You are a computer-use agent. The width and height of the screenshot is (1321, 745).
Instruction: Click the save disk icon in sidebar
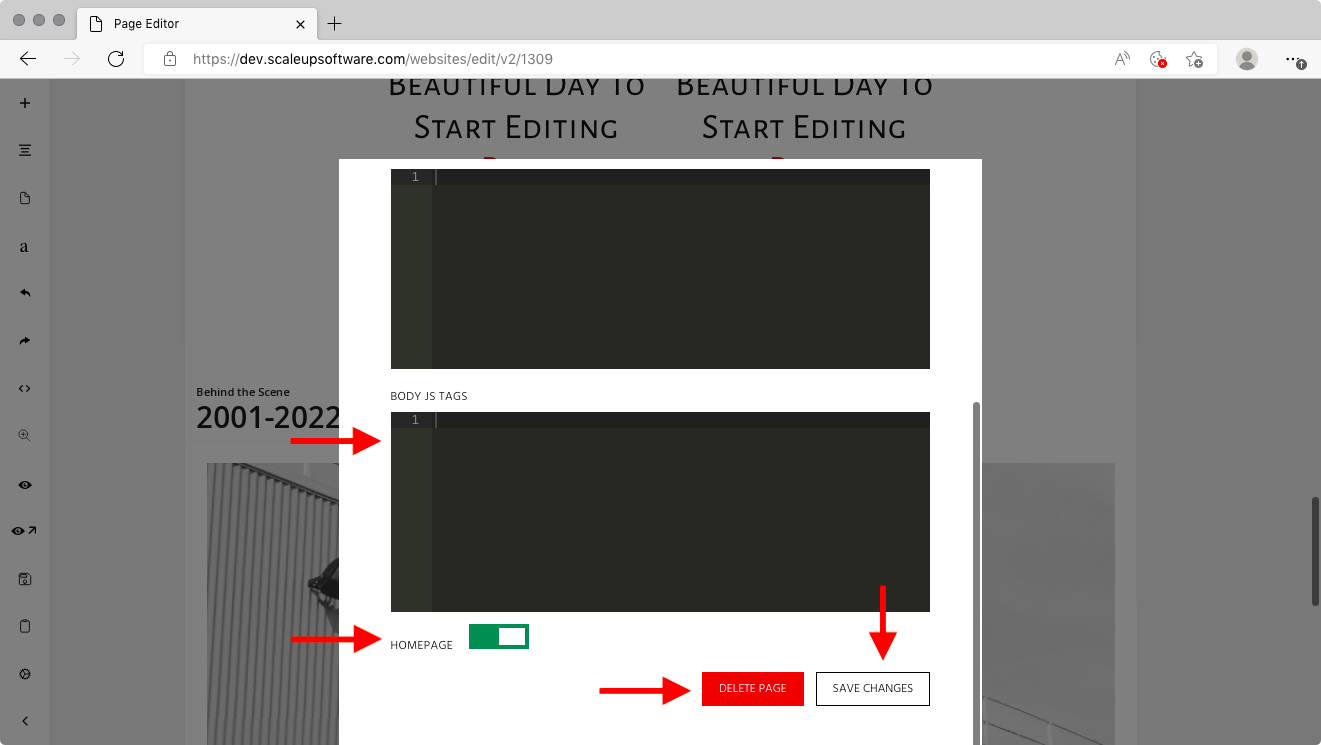click(x=25, y=579)
